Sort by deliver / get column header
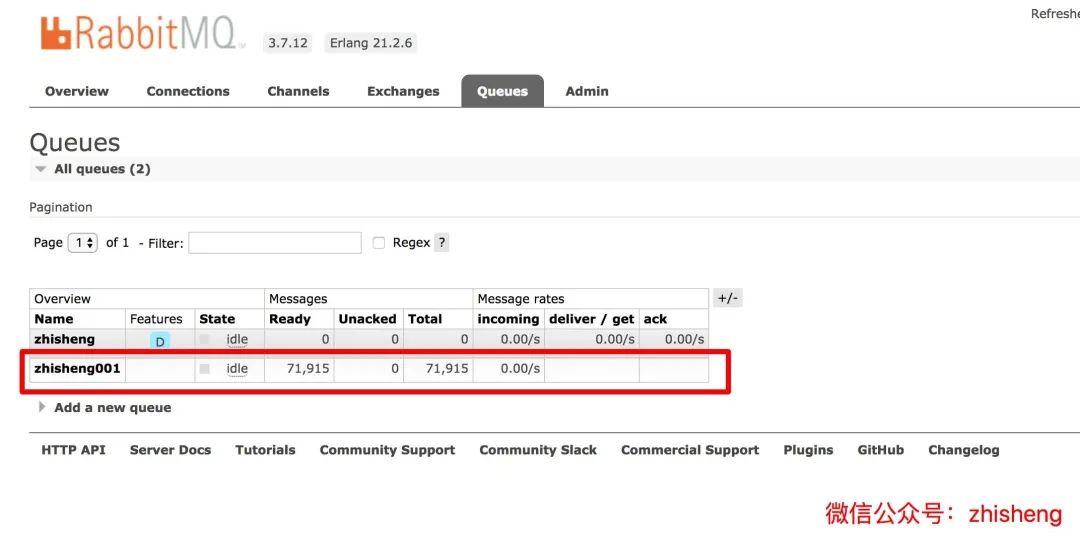This screenshot has width=1080, height=539. [592, 319]
